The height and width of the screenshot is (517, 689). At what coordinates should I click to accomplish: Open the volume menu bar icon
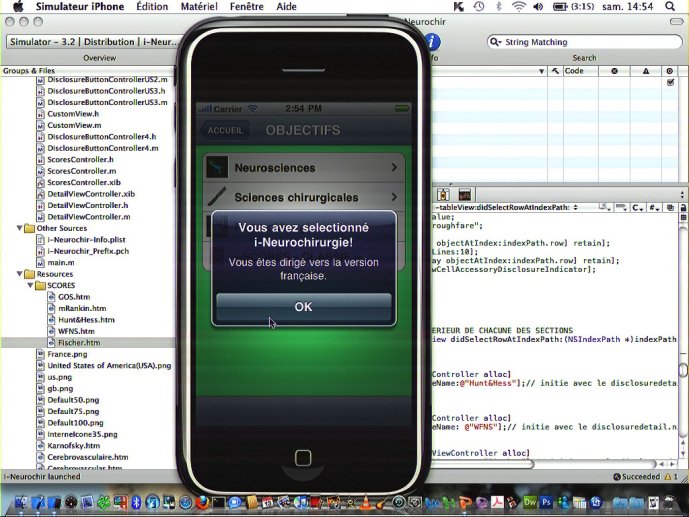point(538,7)
